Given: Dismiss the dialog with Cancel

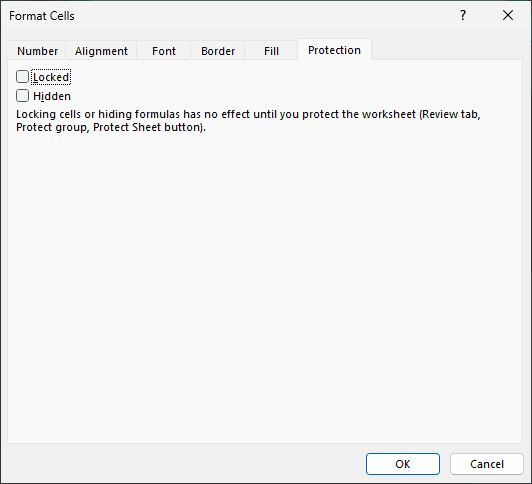Looking at the screenshot, I should click(487, 464).
